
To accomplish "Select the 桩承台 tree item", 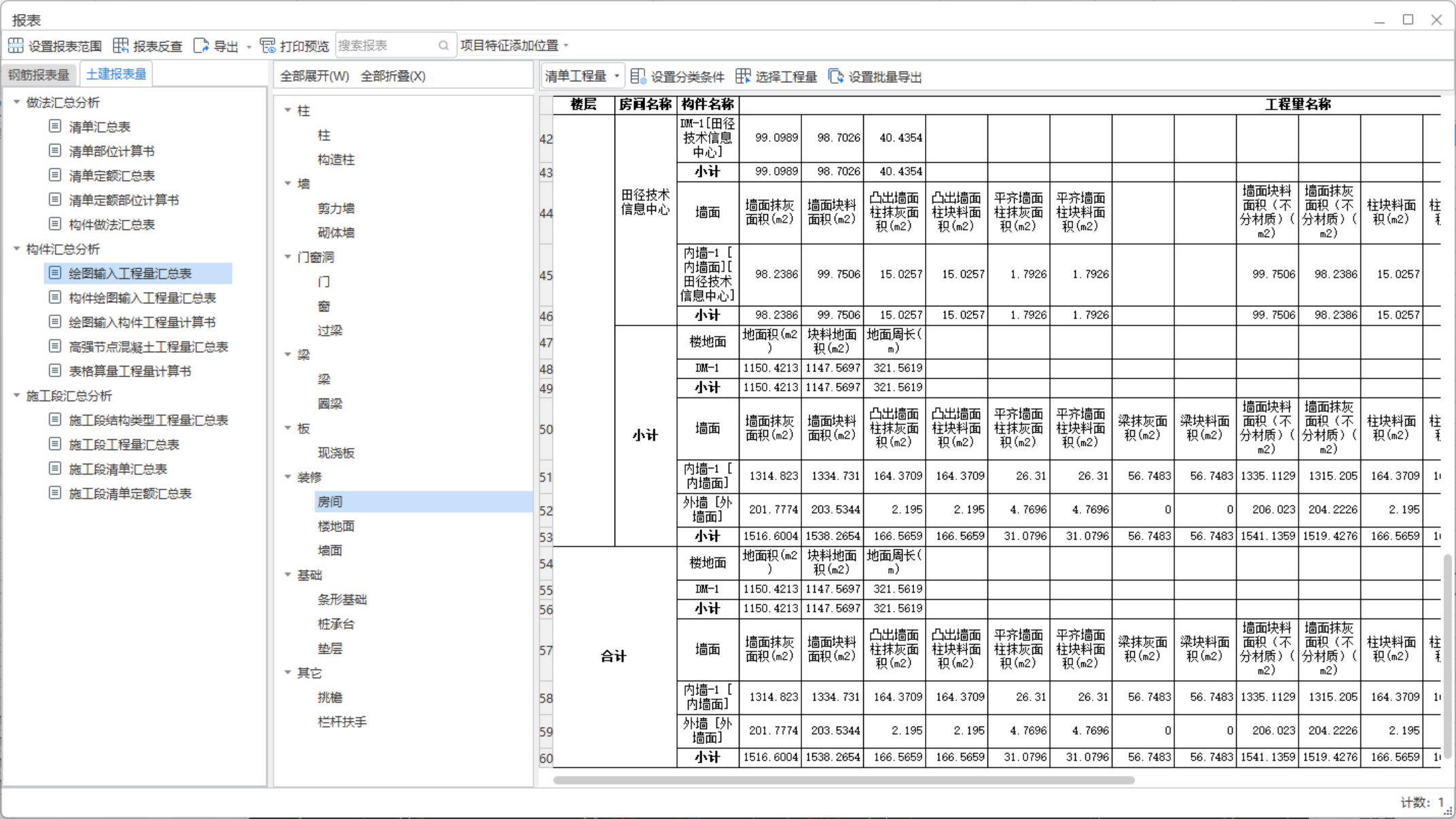I will pos(336,624).
